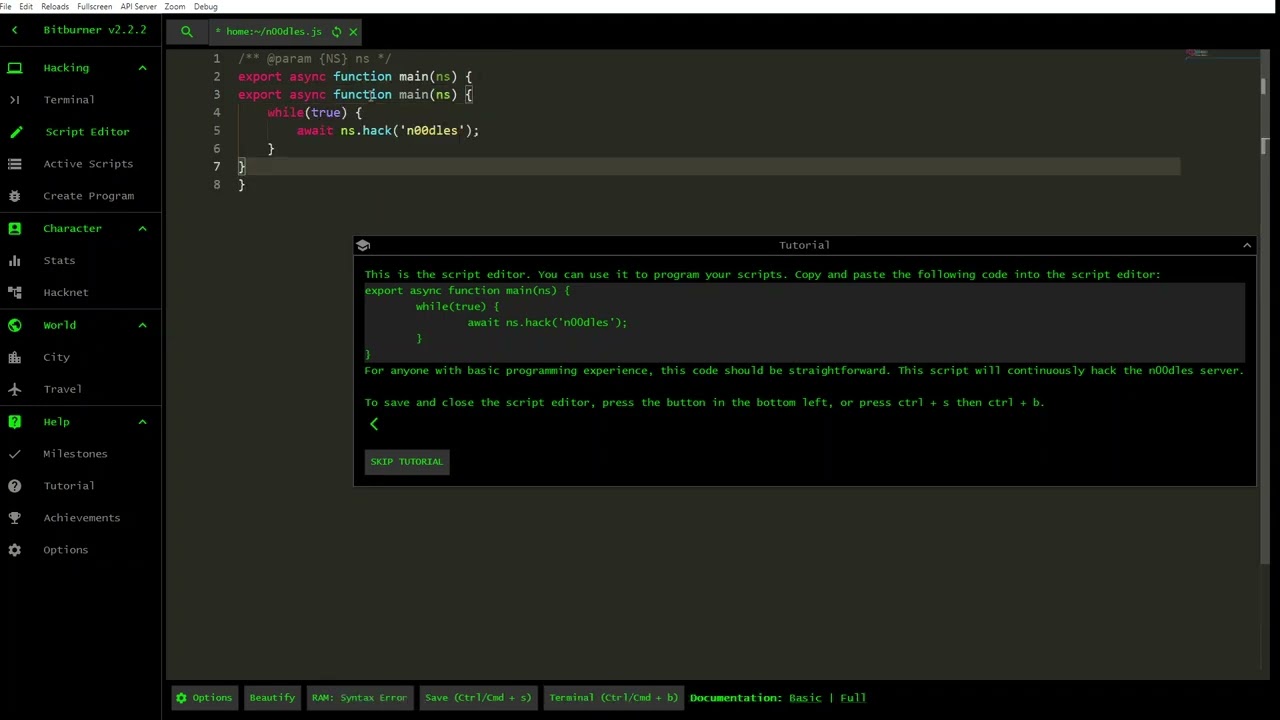The image size is (1280, 720).
Task: Click the Tutorial question mark icon
Action: point(15,486)
